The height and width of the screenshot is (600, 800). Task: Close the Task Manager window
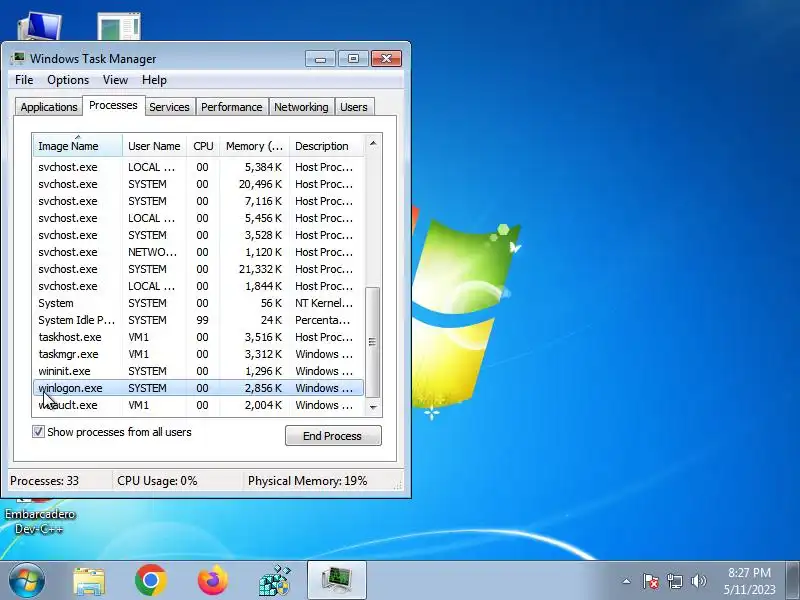386,59
